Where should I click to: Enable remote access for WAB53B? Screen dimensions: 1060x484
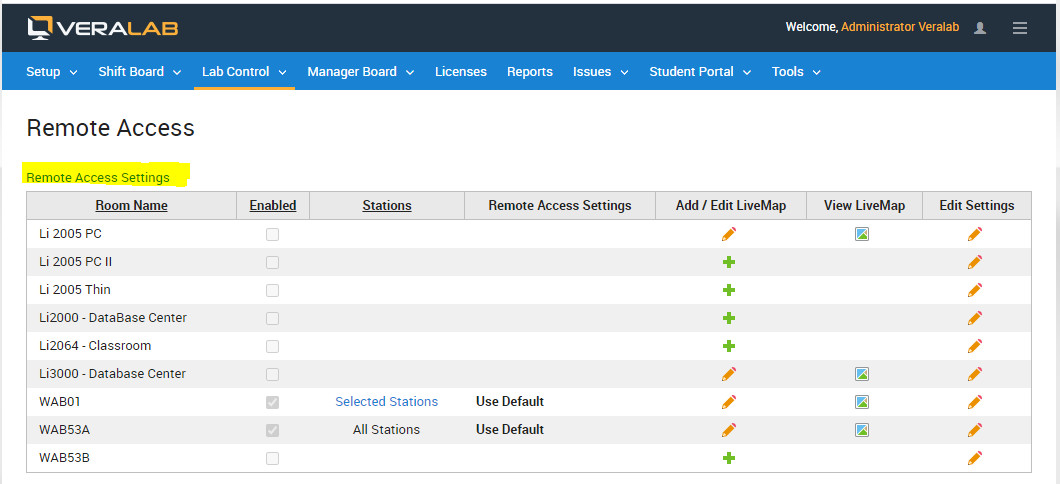[272, 458]
